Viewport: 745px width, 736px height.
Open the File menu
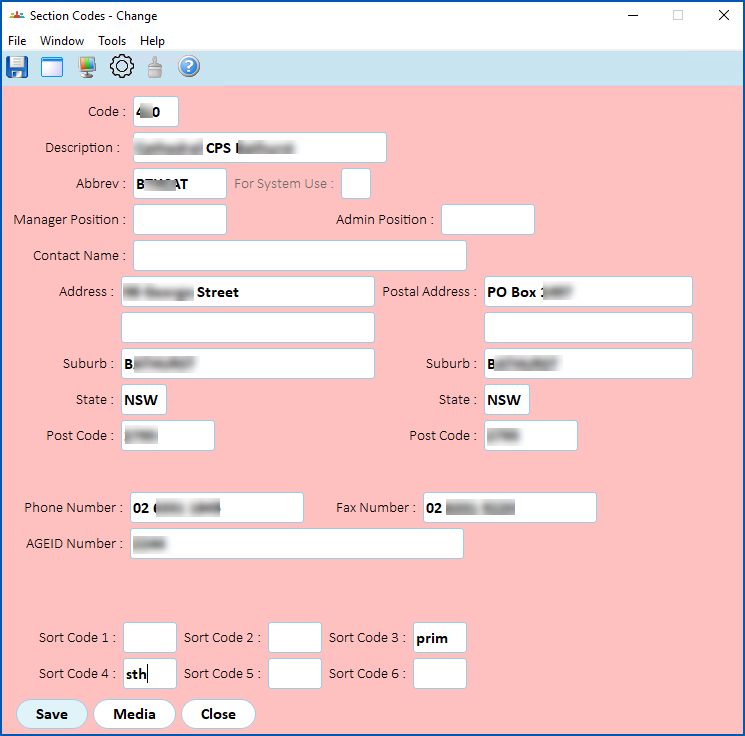pyautogui.click(x=17, y=41)
